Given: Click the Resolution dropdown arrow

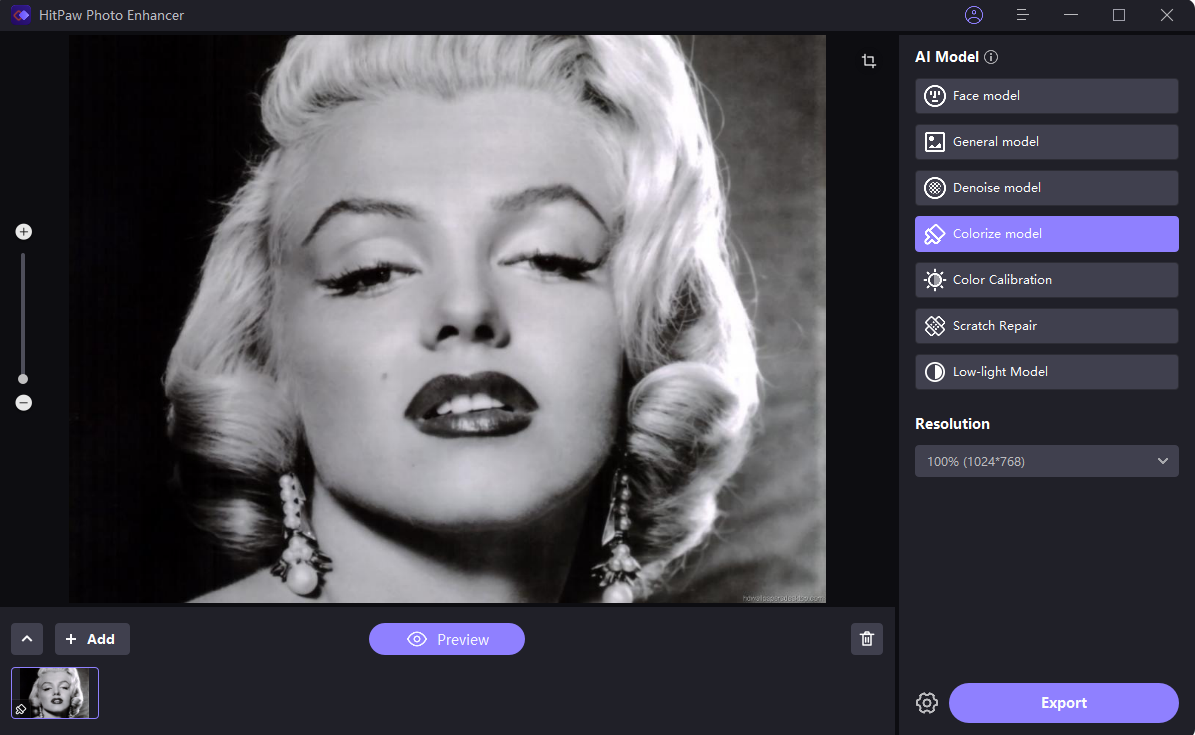Looking at the screenshot, I should (x=1162, y=461).
